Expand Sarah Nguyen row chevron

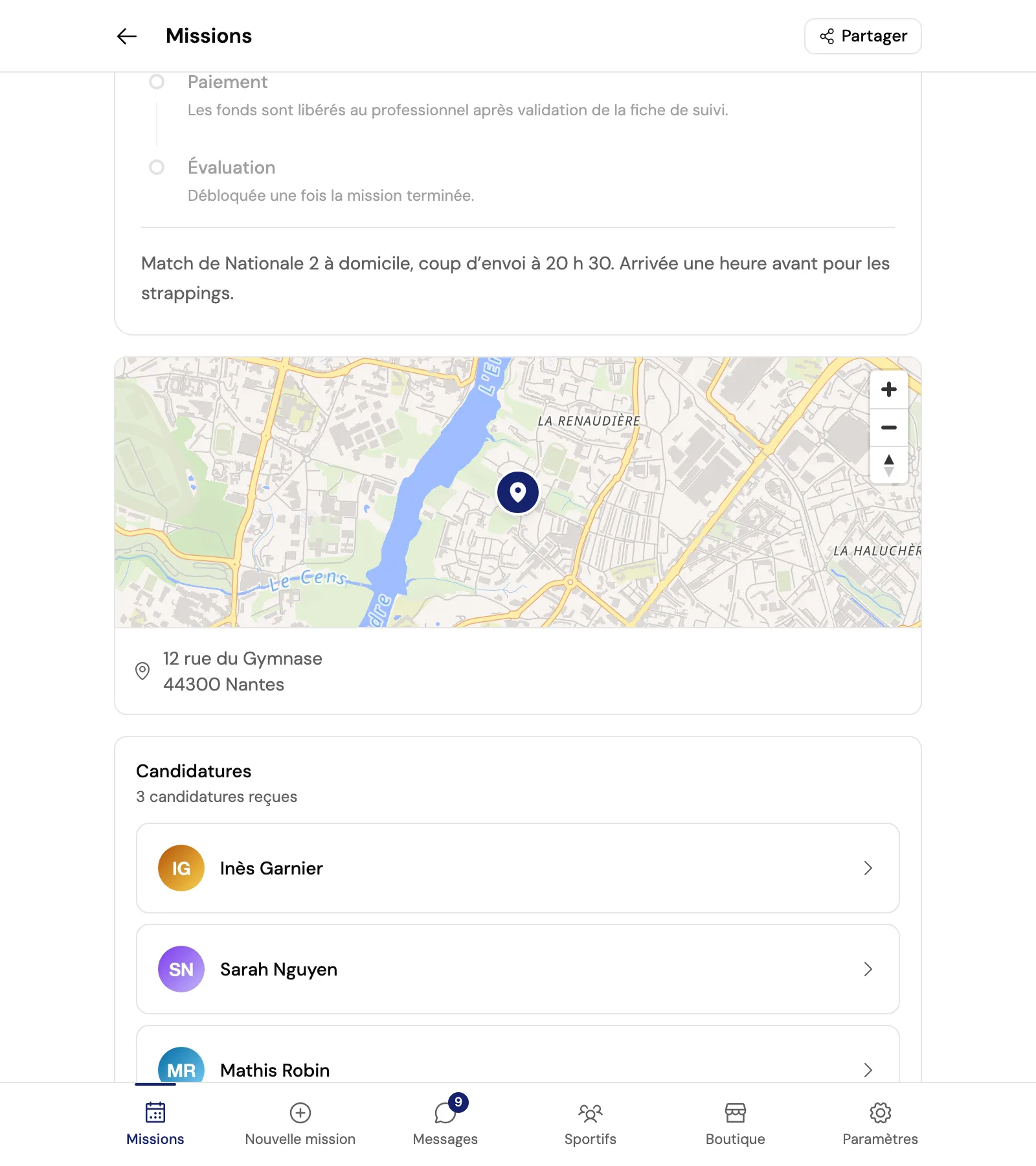[x=868, y=969]
